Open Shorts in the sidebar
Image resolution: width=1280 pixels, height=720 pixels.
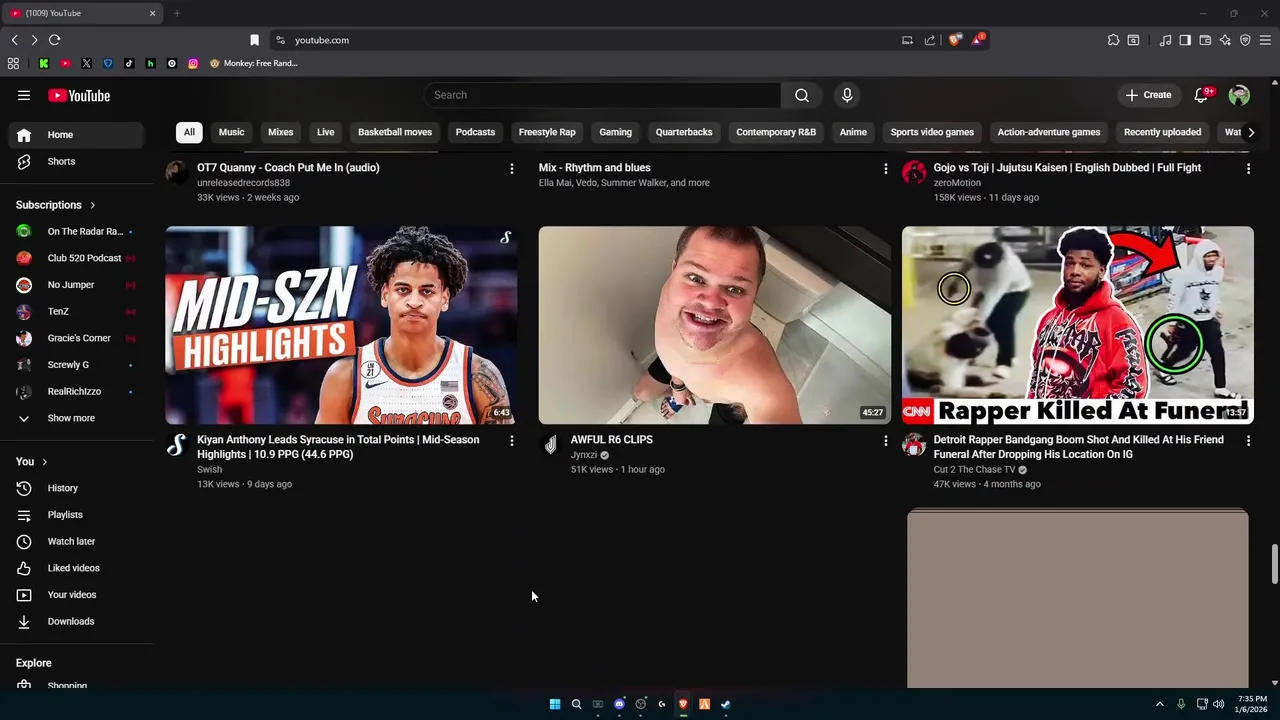tap(76, 161)
